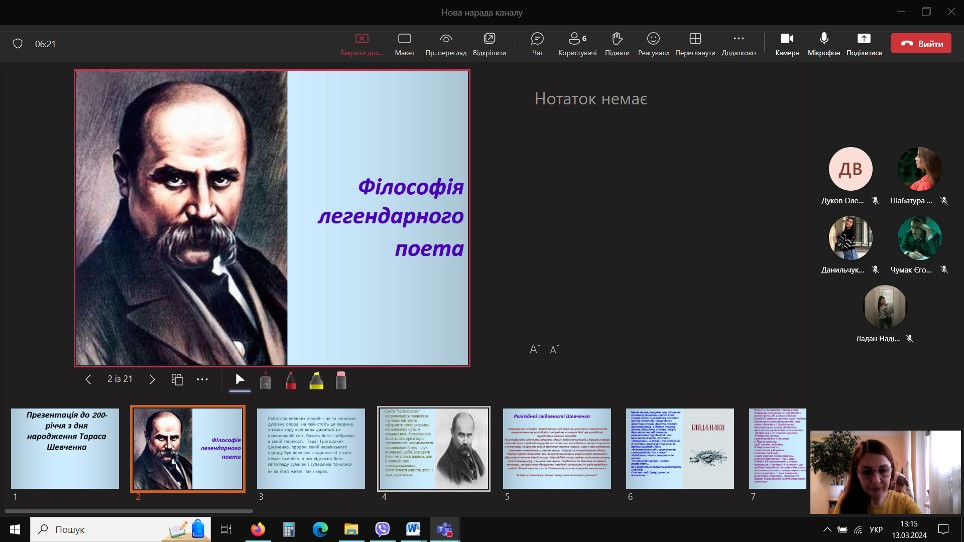Open More actions in meeting toolbar
964x542 pixels.
738,43
